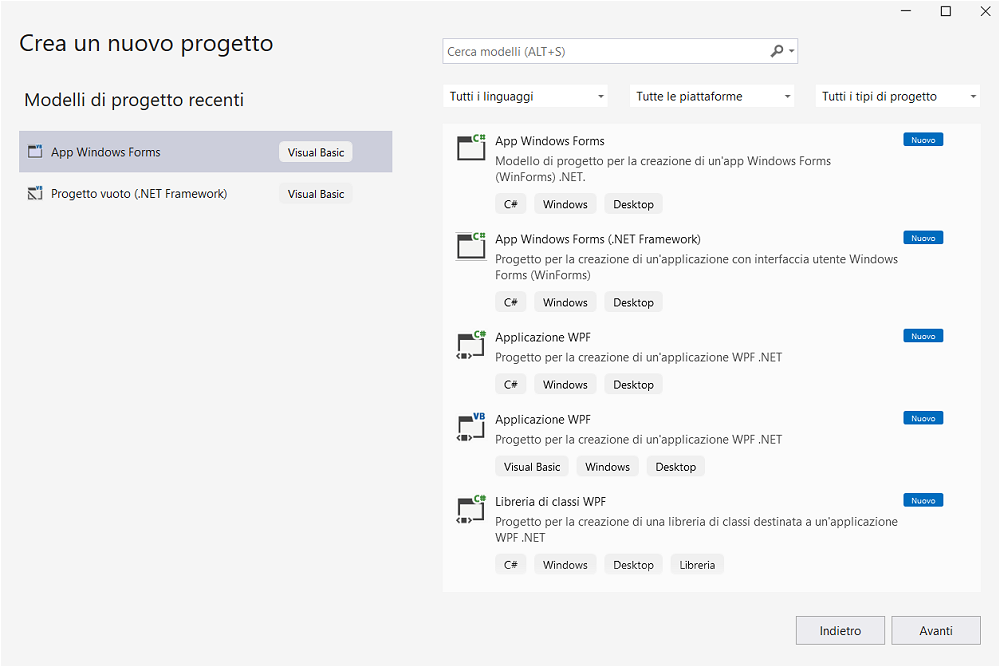Click the App Windows Forms (.NET Framework) template icon

tap(472, 246)
